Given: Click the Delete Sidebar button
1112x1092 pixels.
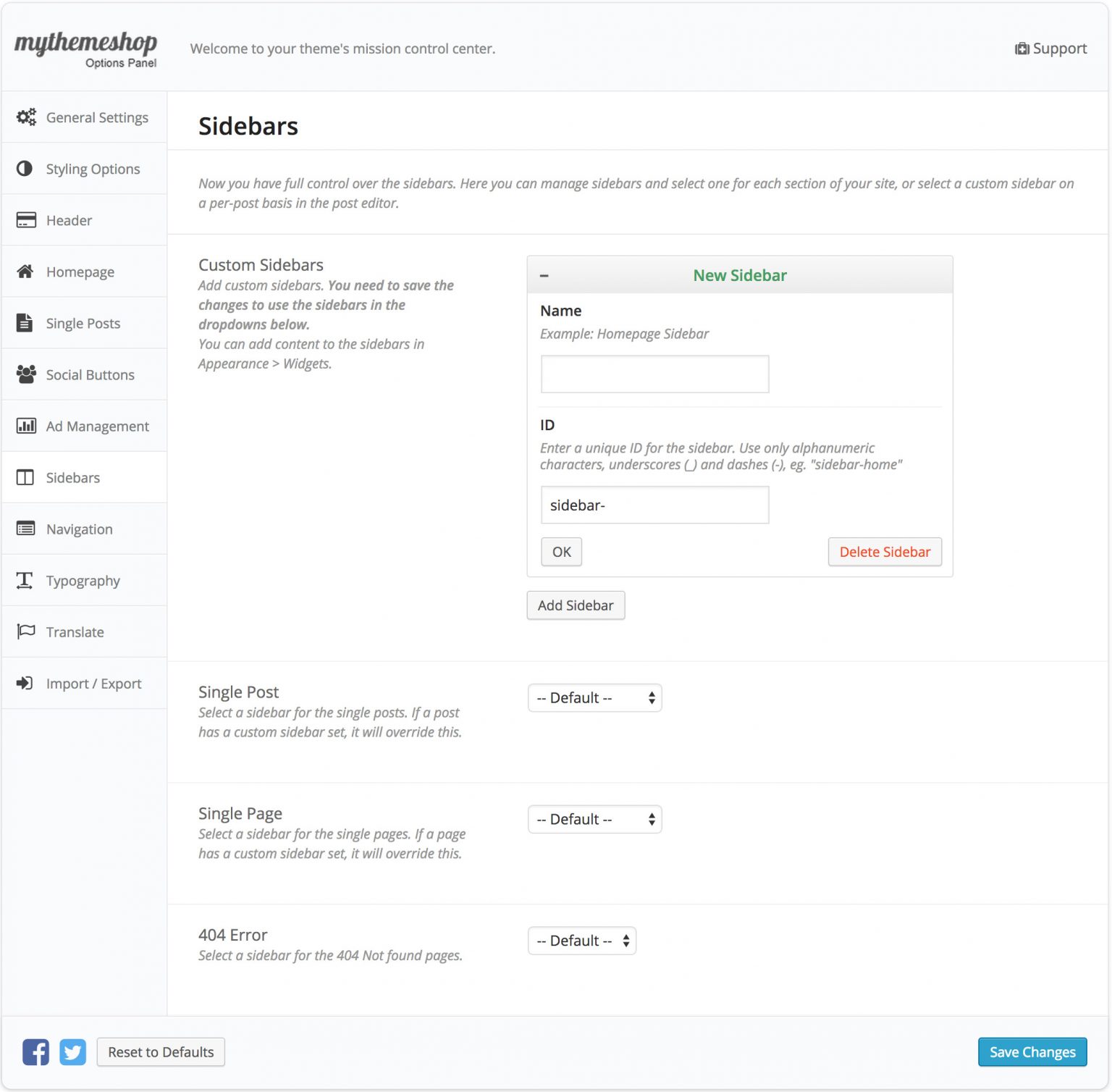Looking at the screenshot, I should 885,552.
